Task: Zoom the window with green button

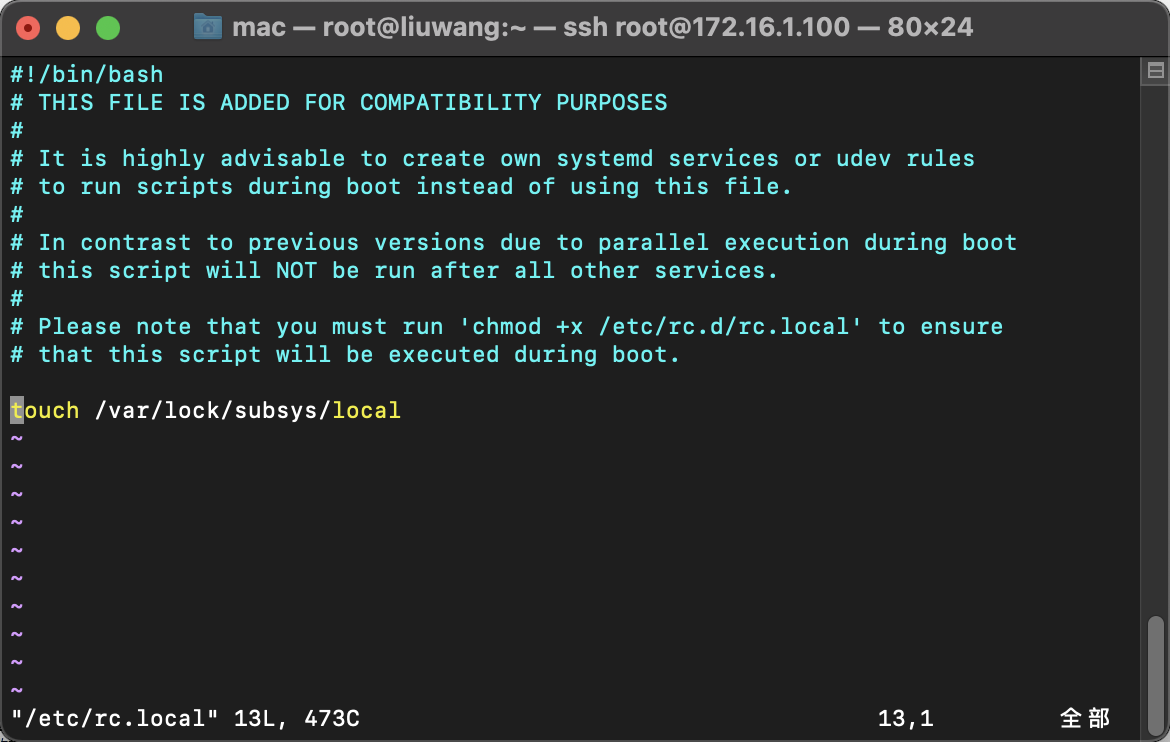Action: [107, 27]
